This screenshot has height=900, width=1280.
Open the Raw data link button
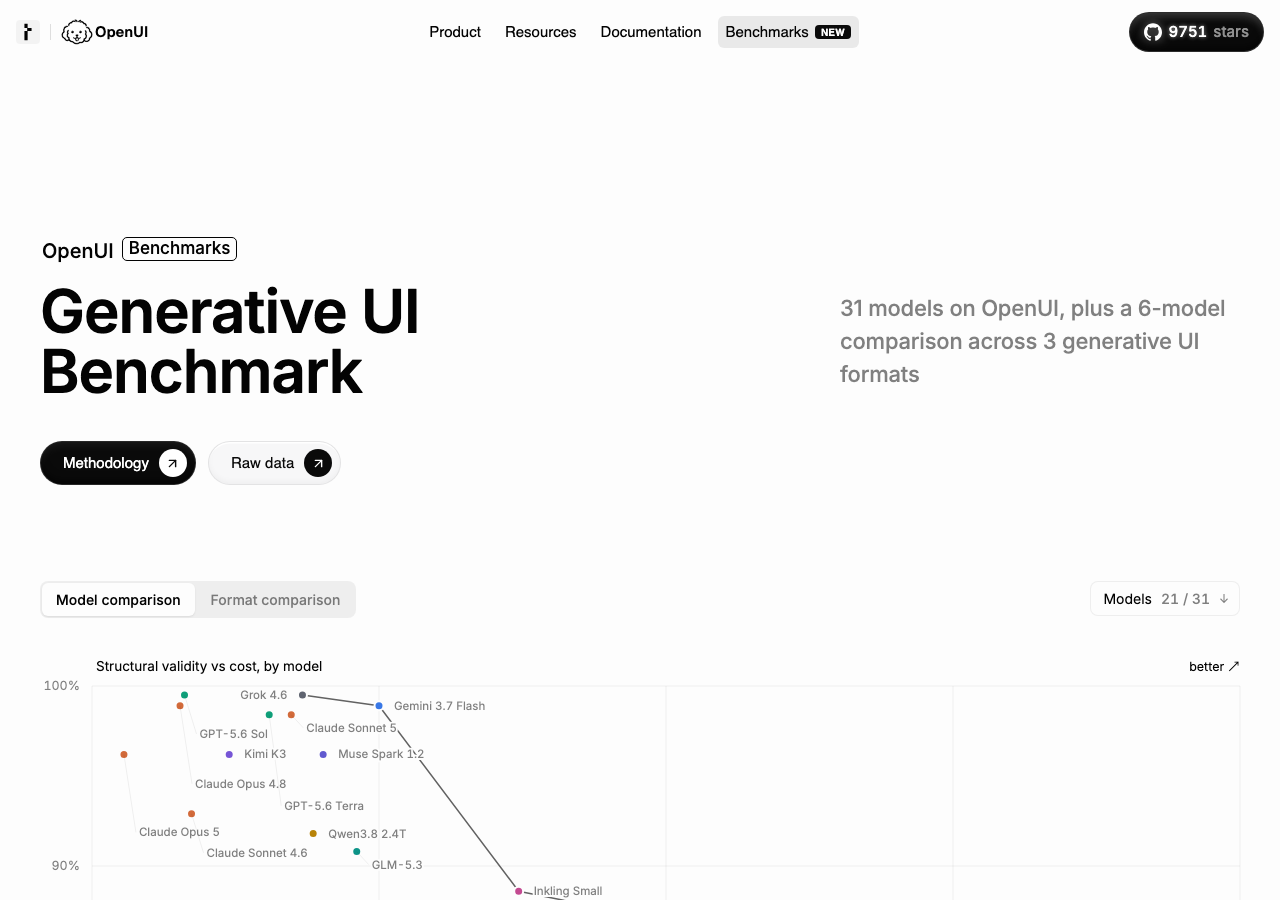(275, 463)
